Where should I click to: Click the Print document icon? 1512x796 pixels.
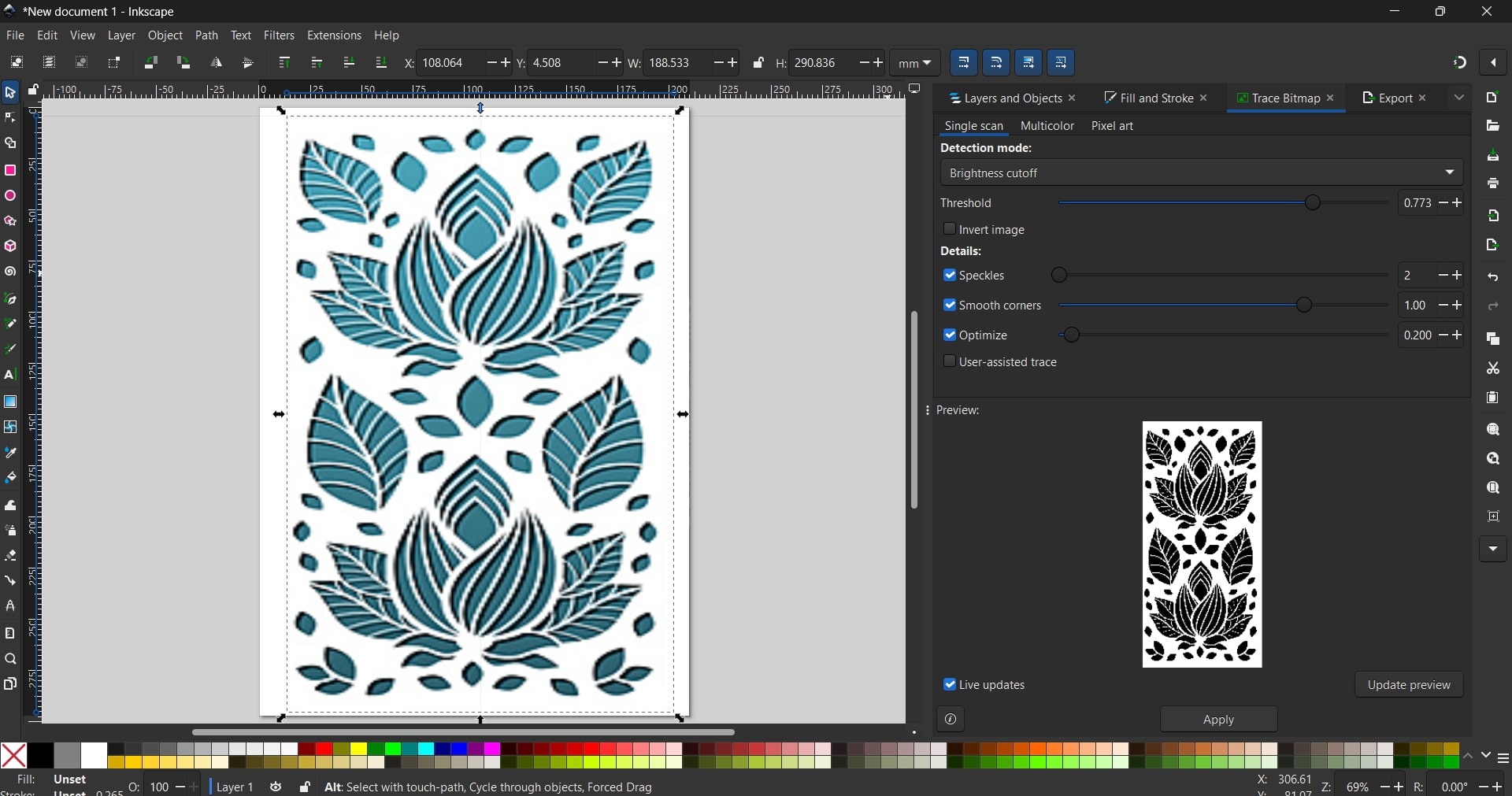(x=1493, y=183)
